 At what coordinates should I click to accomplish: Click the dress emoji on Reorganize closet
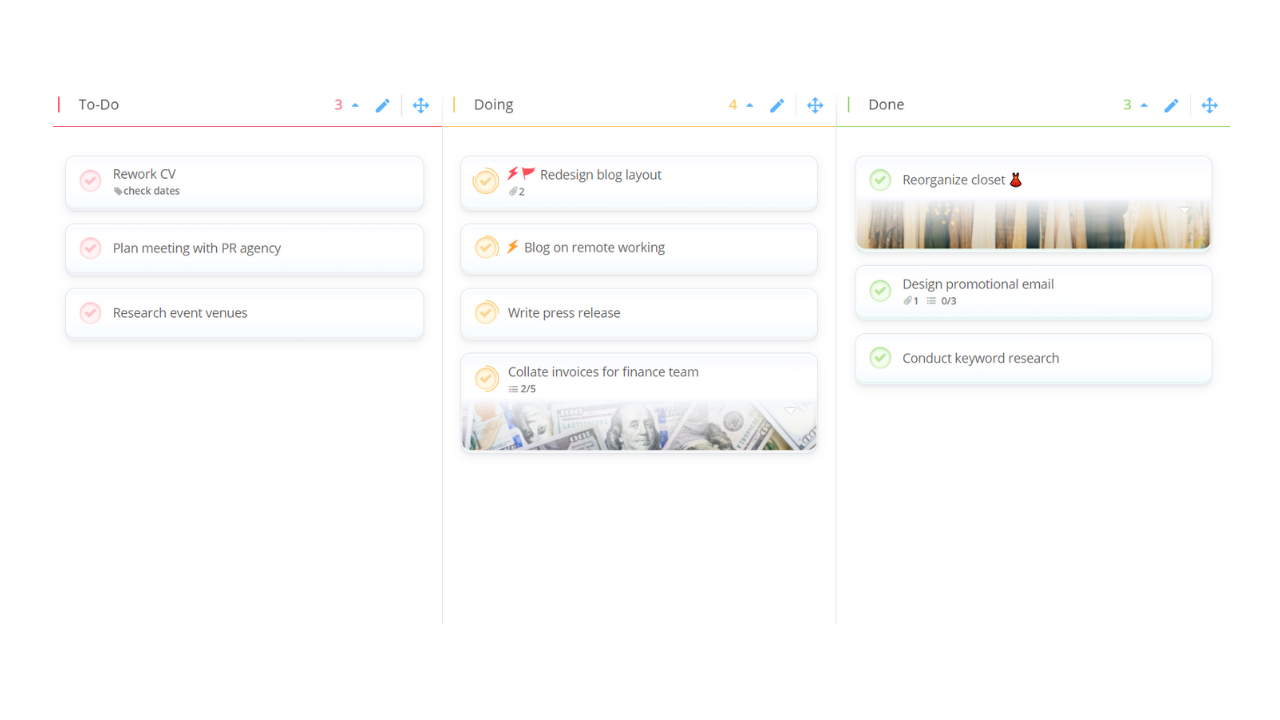[x=1016, y=180]
